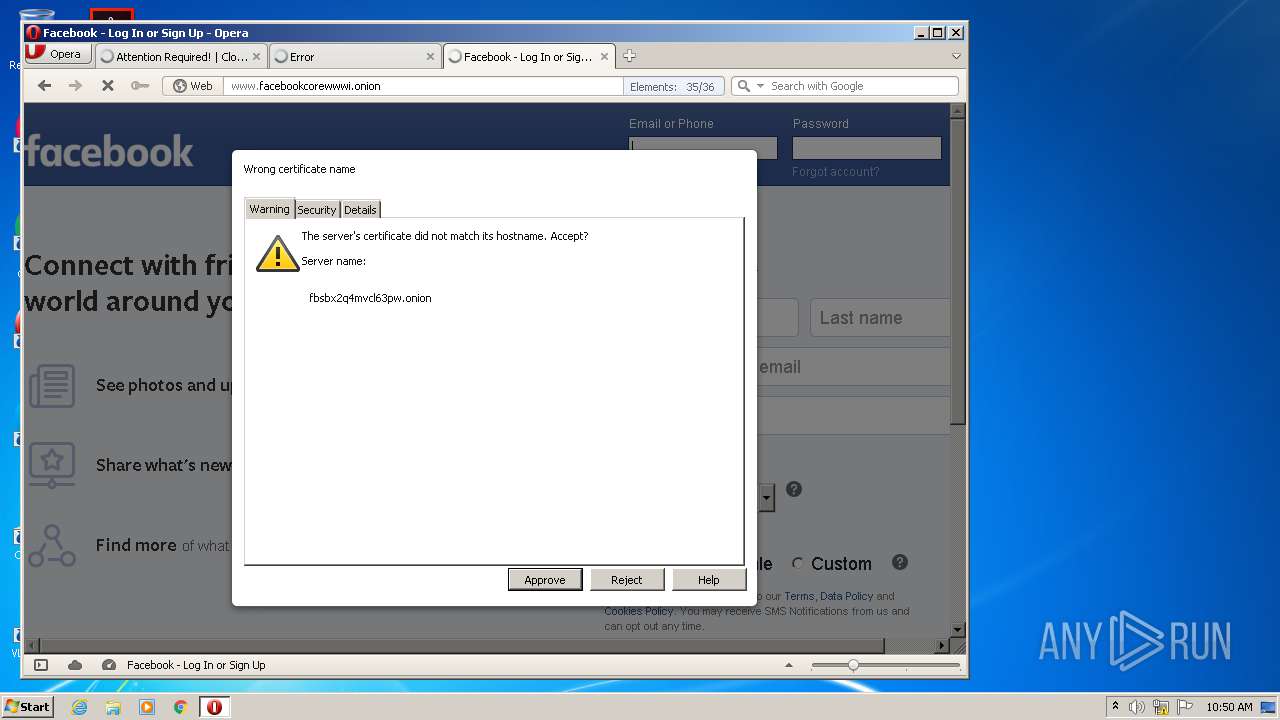1280x720 pixels.
Task: Open the Data Policy link
Action: (x=847, y=596)
